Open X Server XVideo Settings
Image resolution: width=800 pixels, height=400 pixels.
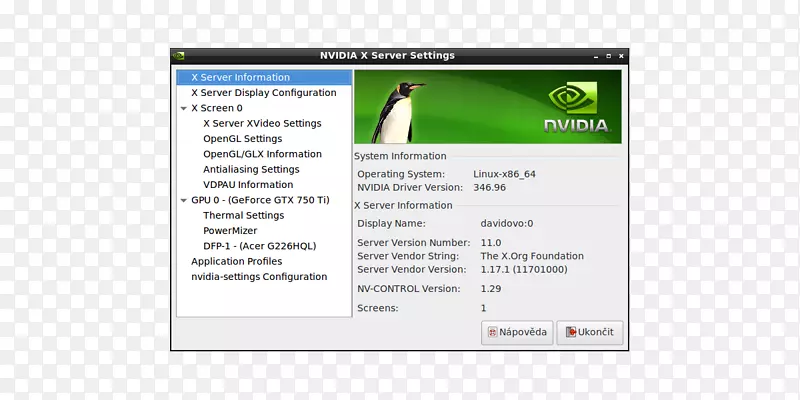[262, 123]
